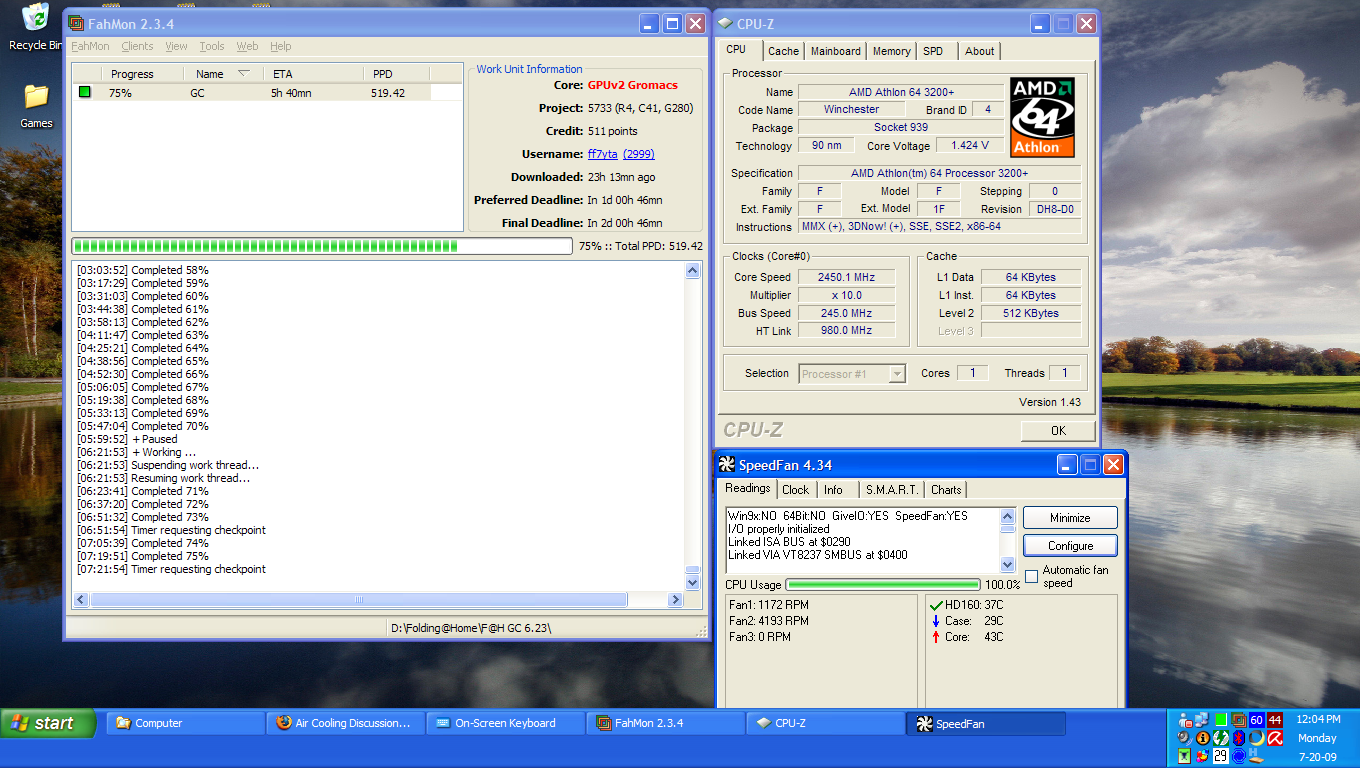
Task: Sort the client list by Name column
Action: pos(210,74)
